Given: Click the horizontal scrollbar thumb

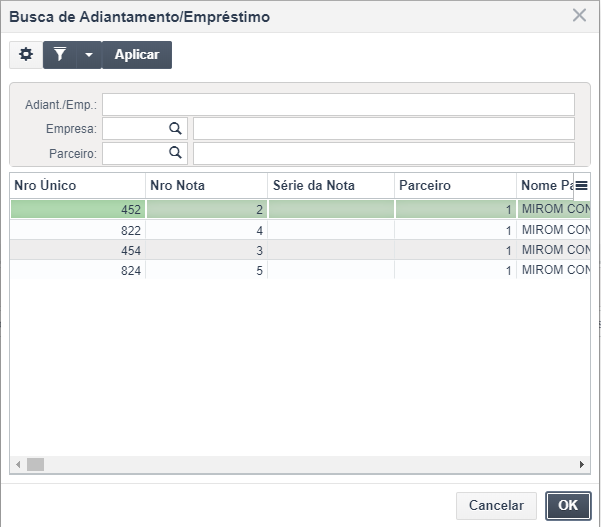Looking at the screenshot, I should tap(35, 465).
